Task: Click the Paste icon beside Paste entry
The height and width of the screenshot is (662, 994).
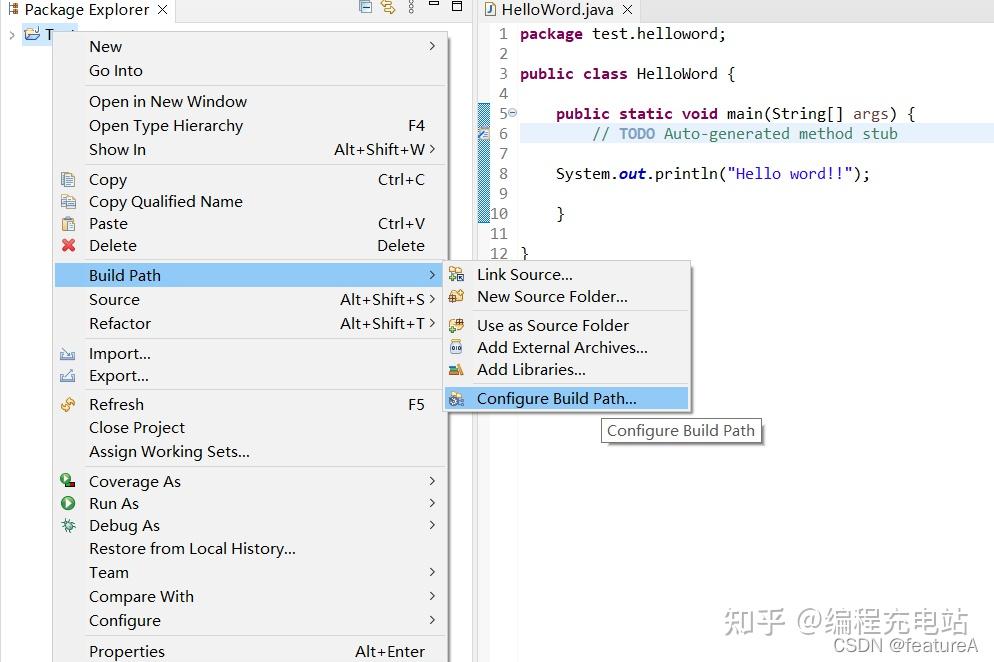Action: coord(69,223)
